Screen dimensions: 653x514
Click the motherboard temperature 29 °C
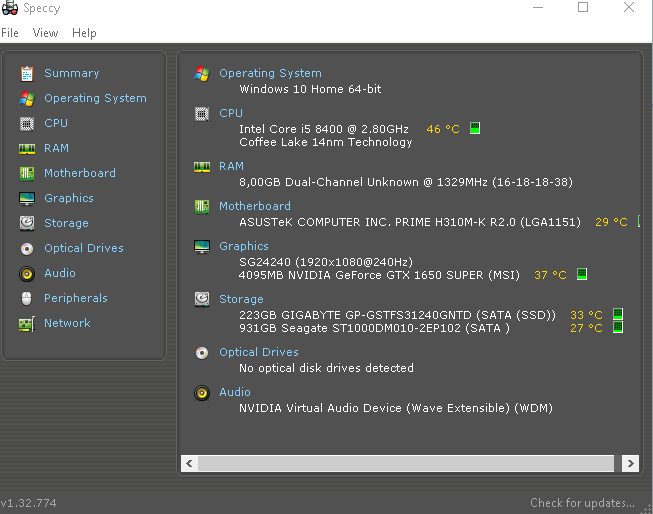(x=611, y=222)
